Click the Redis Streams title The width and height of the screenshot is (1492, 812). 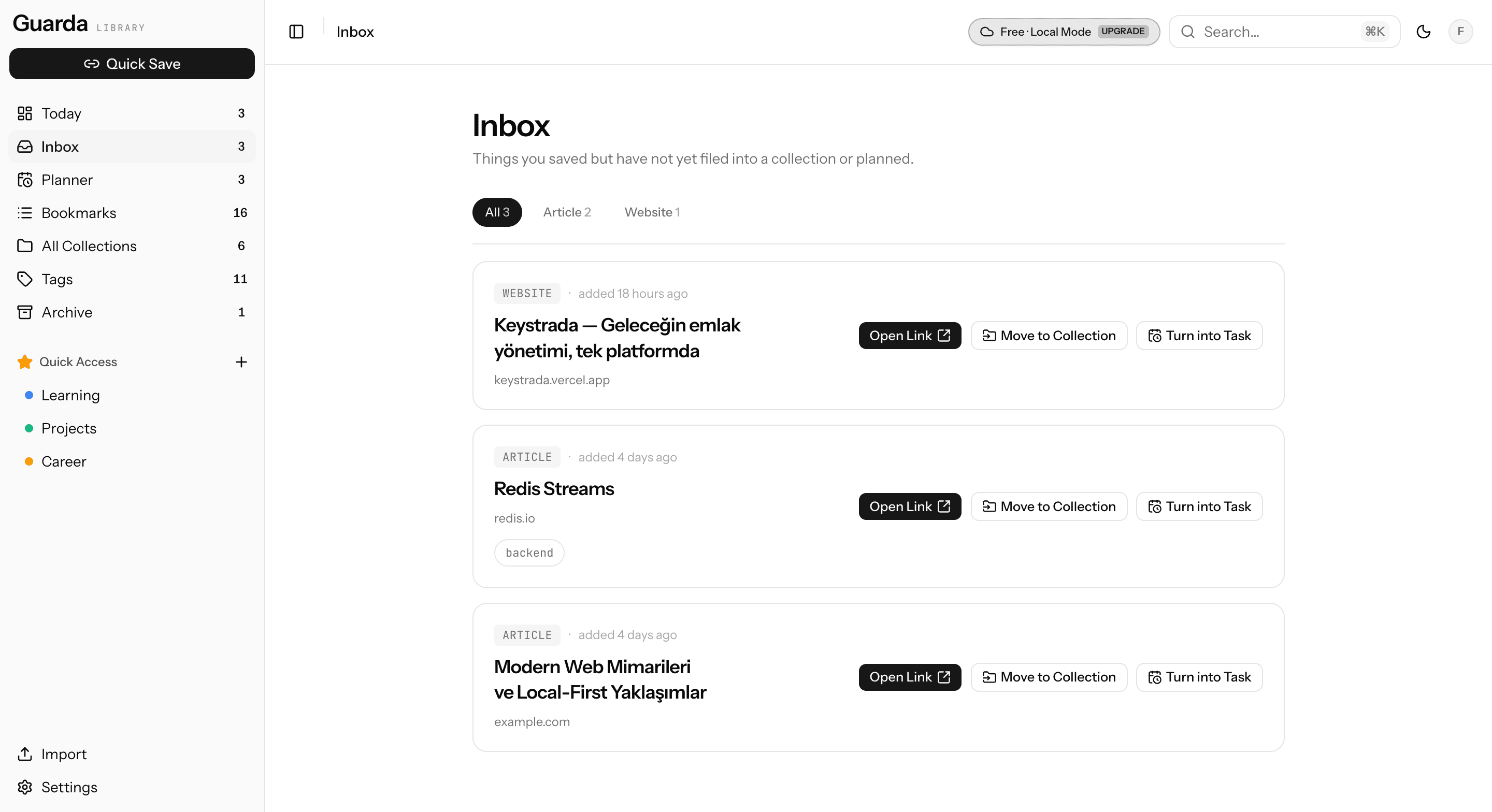coord(554,489)
